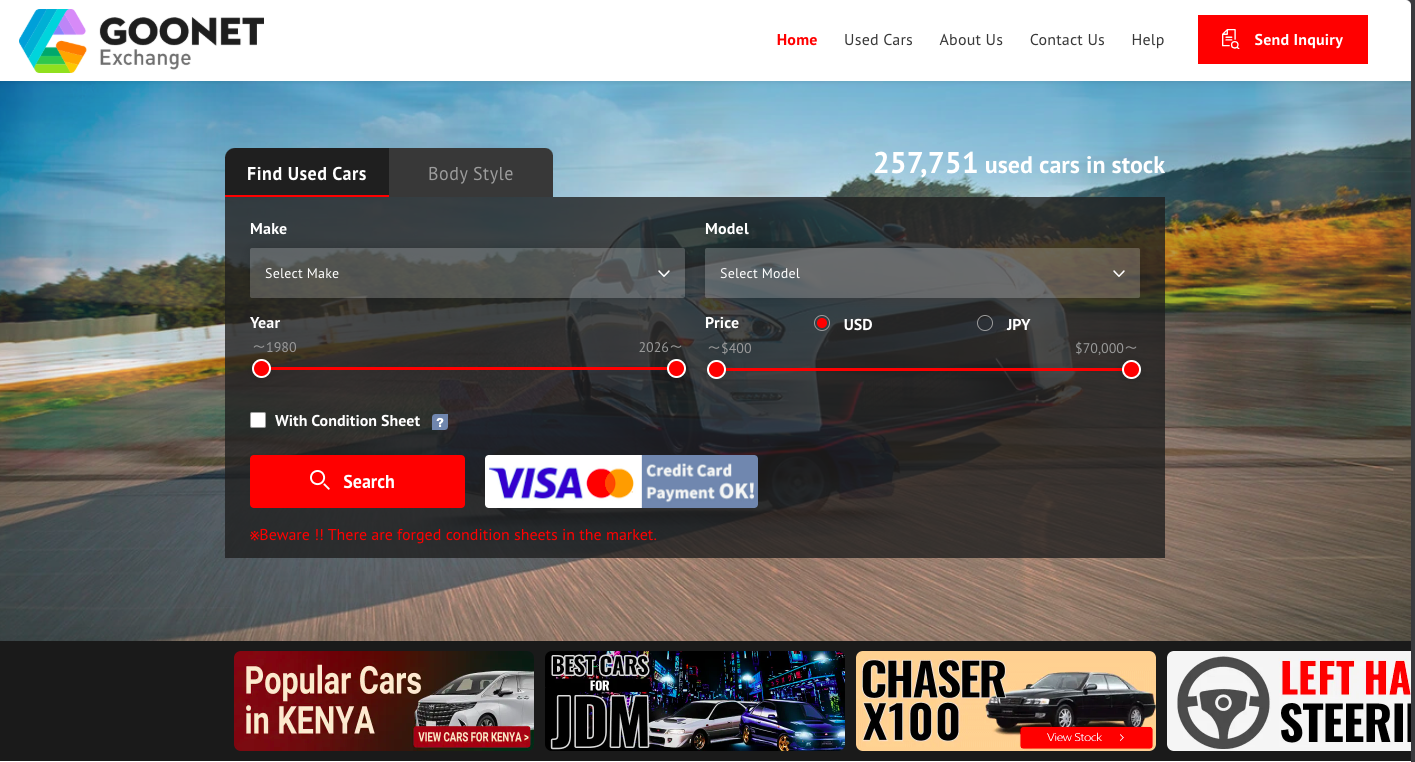Click View Cars for Kenya banner
Screen dimensions: 1415x762
(473, 737)
